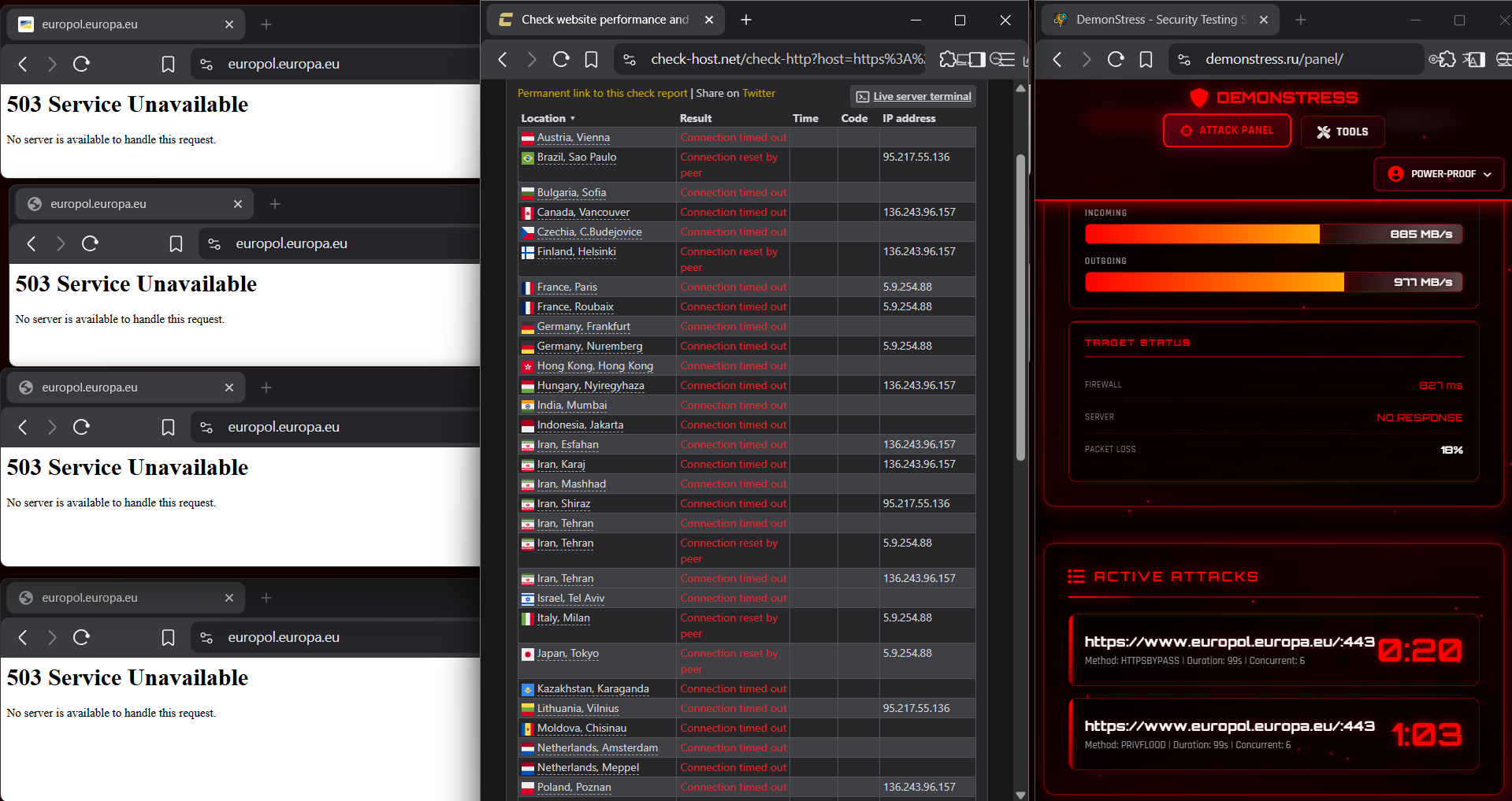Viewport: 1512px width, 801px height.
Task: Click back arrow in check-host.net window
Action: point(503,59)
